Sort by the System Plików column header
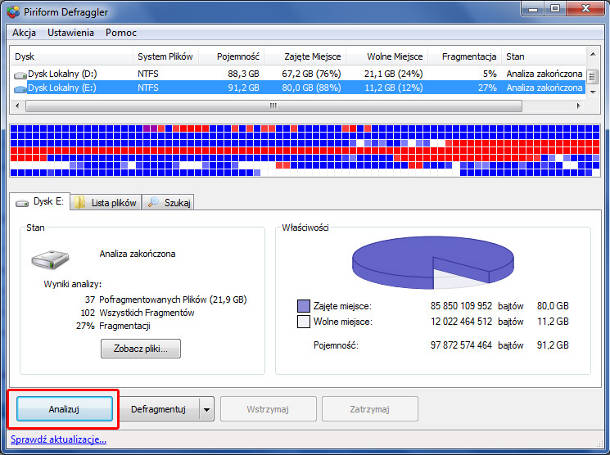The width and height of the screenshot is (610, 455). coord(166,56)
